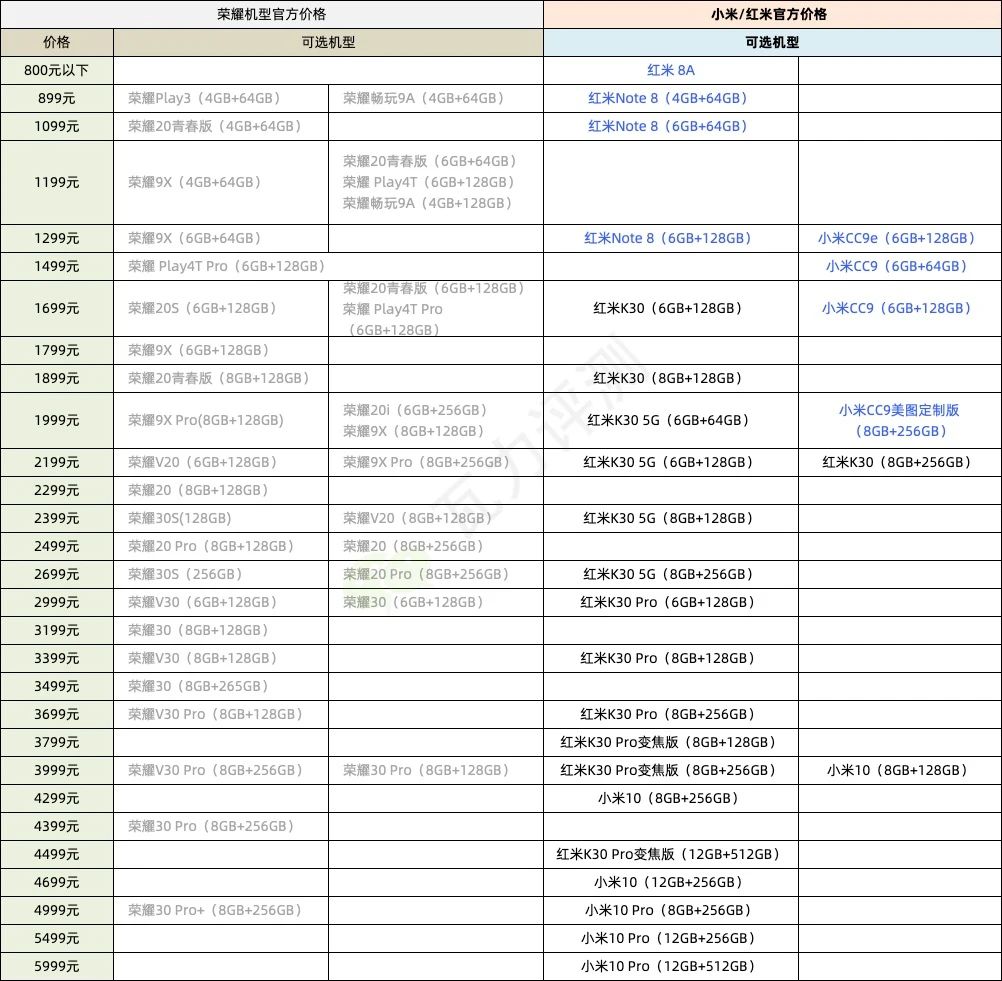Click 荣耀畅玩9A（4GB+128GB）line

pos(427,203)
